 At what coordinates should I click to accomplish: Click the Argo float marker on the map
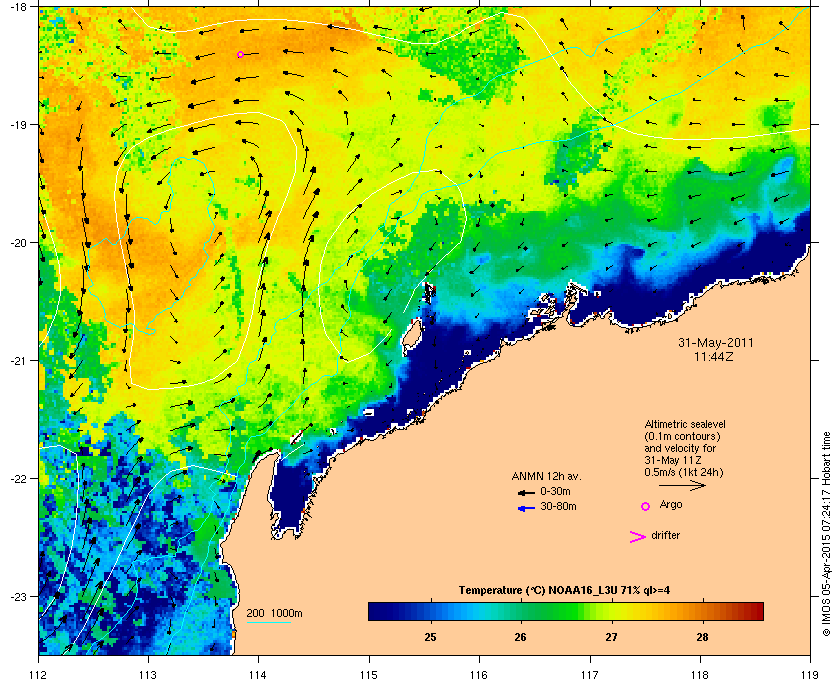pos(241,55)
